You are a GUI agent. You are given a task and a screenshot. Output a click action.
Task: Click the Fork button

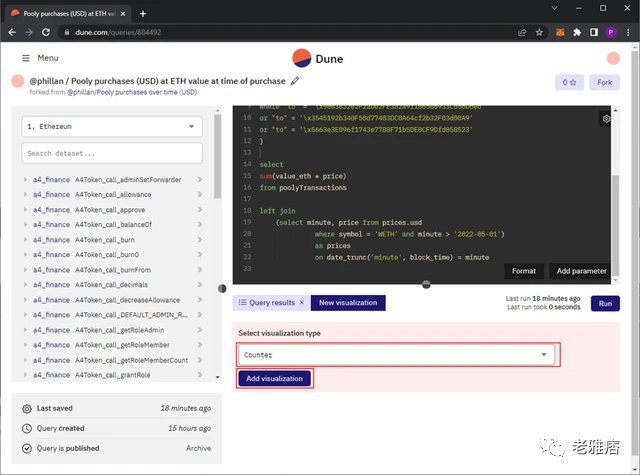(x=604, y=82)
